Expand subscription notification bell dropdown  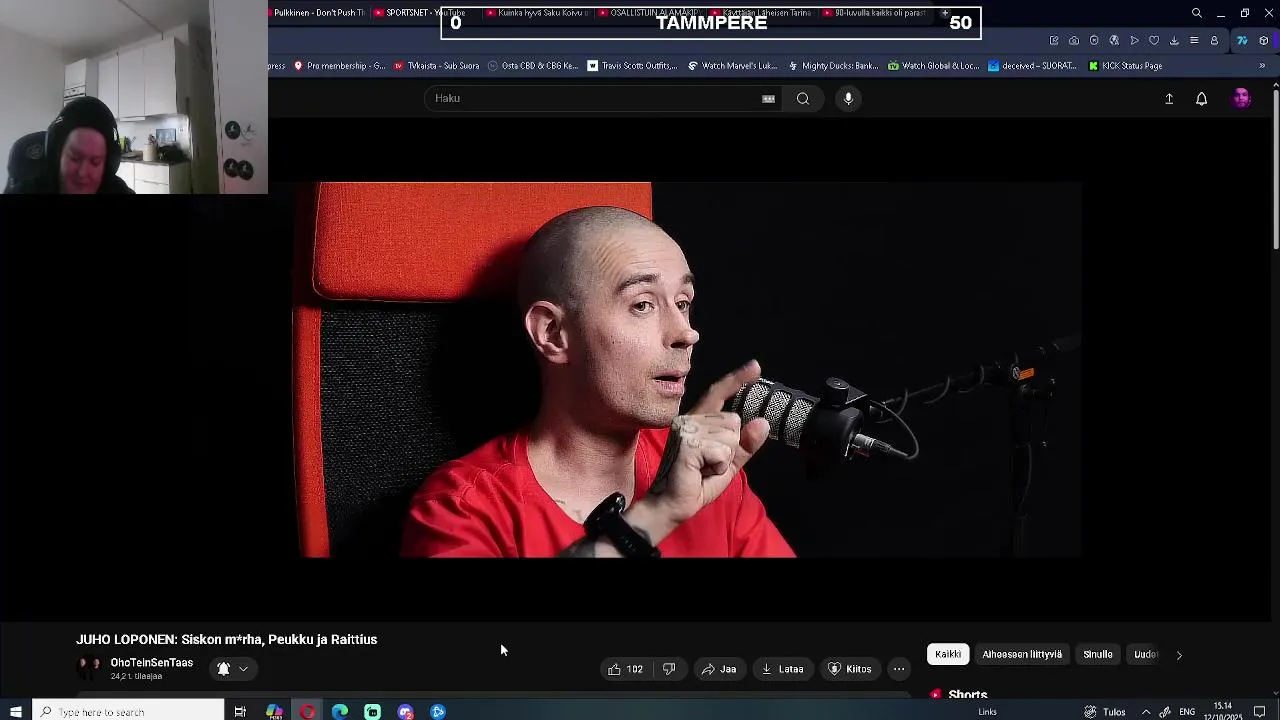click(x=233, y=669)
